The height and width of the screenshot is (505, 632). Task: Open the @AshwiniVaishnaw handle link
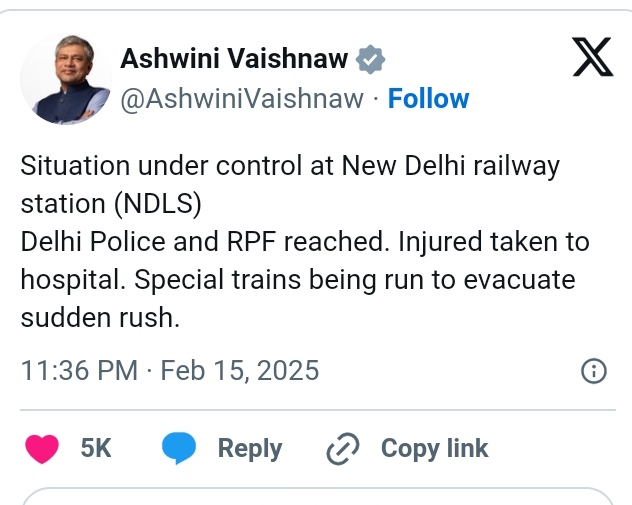pyautogui.click(x=242, y=99)
